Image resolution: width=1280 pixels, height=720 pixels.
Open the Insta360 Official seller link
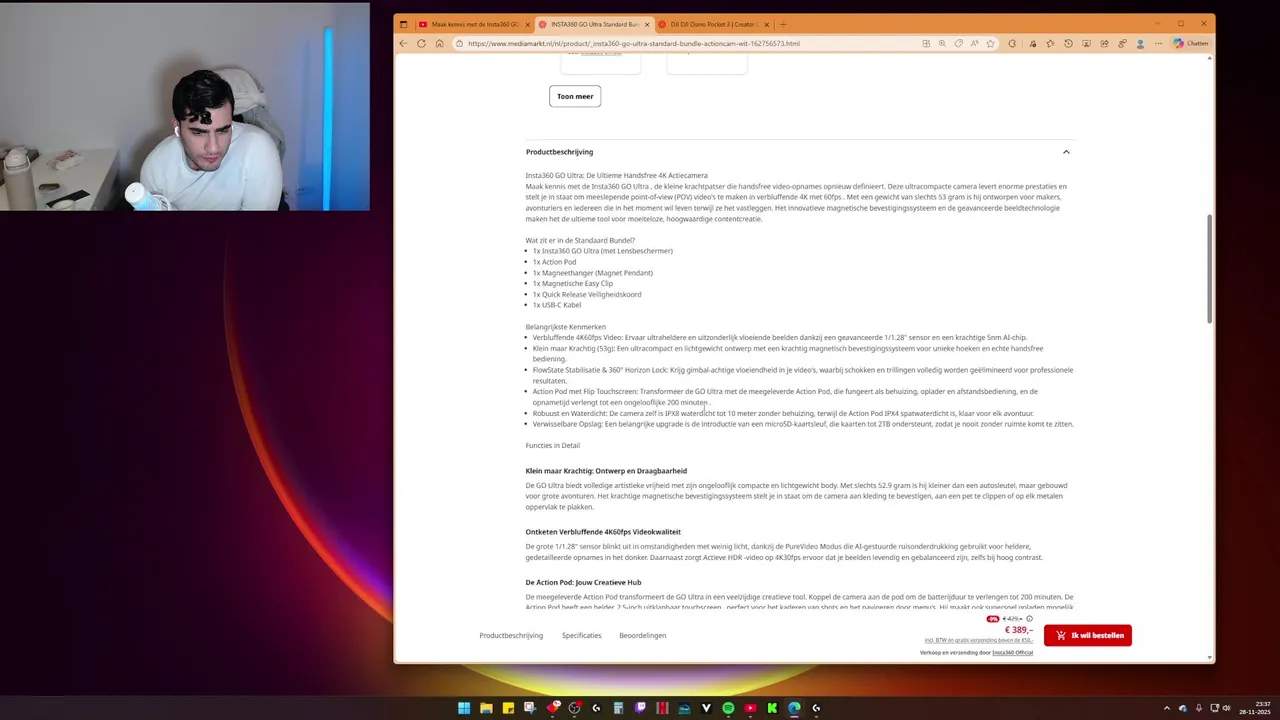(1012, 652)
